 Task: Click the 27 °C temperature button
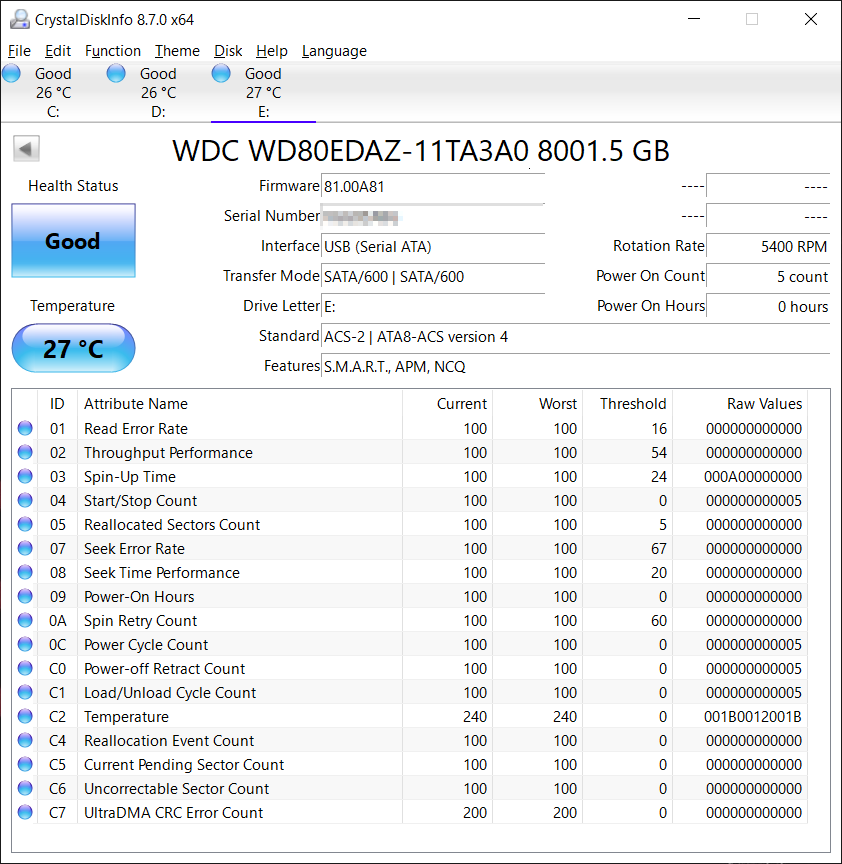coord(73,348)
